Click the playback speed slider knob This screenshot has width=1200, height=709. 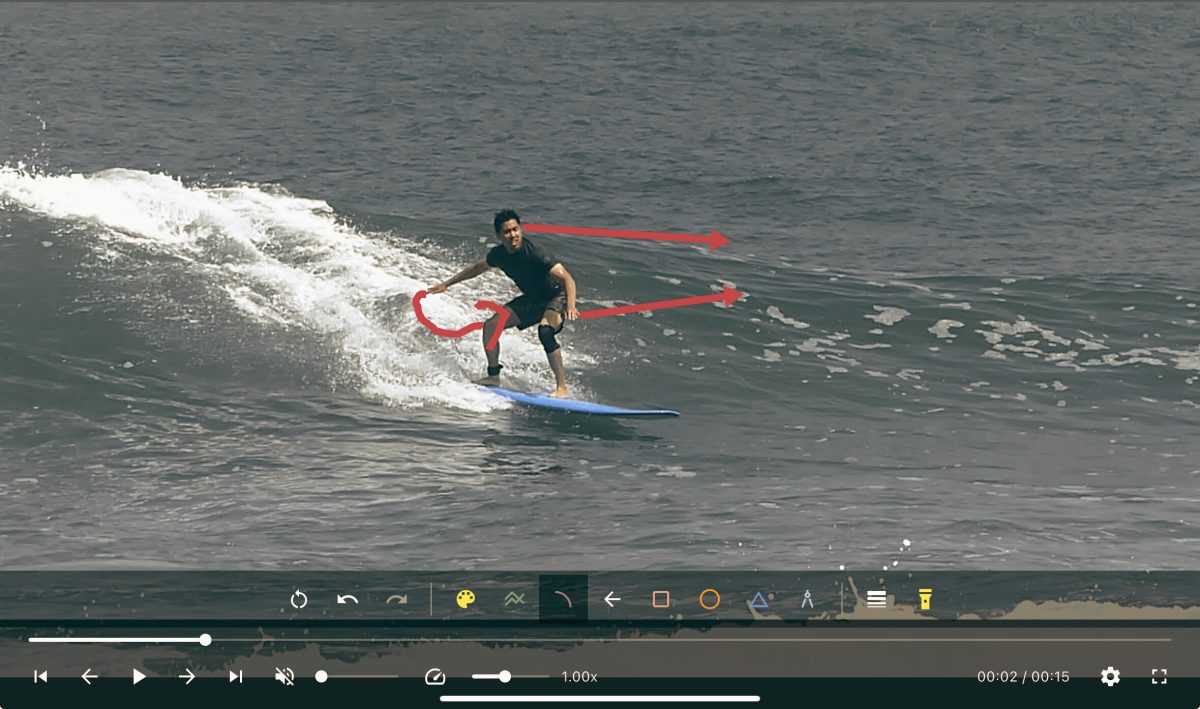505,677
